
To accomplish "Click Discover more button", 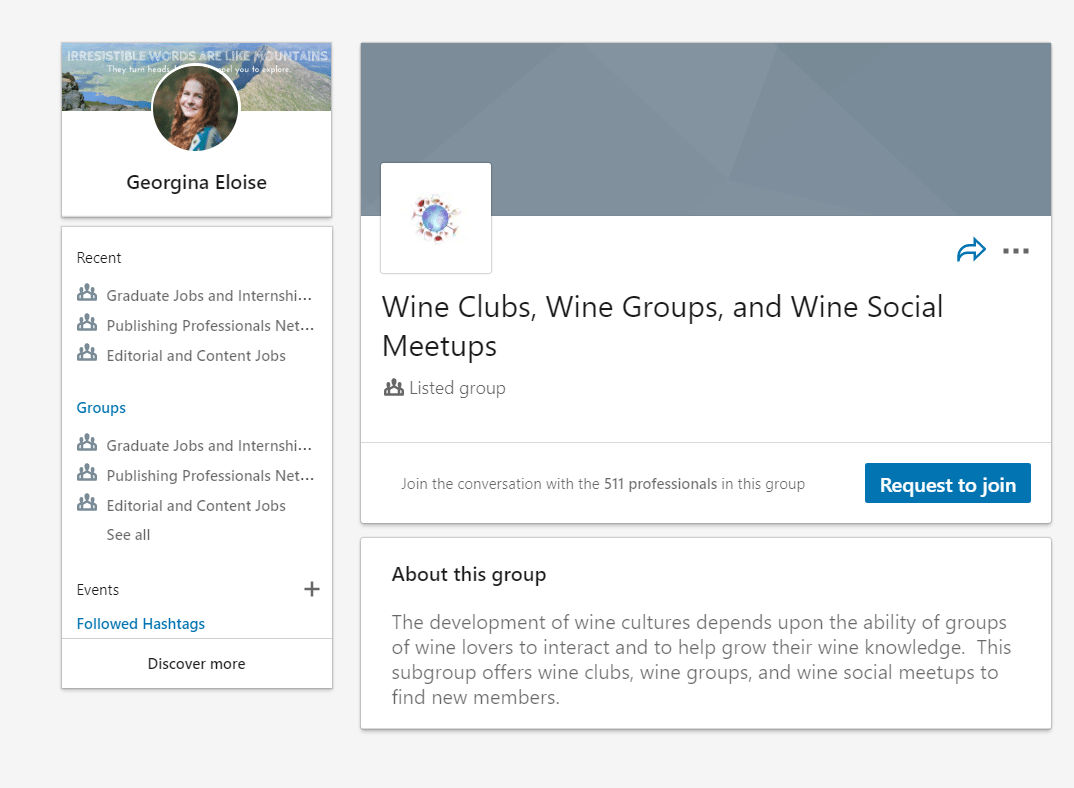I will [x=197, y=663].
